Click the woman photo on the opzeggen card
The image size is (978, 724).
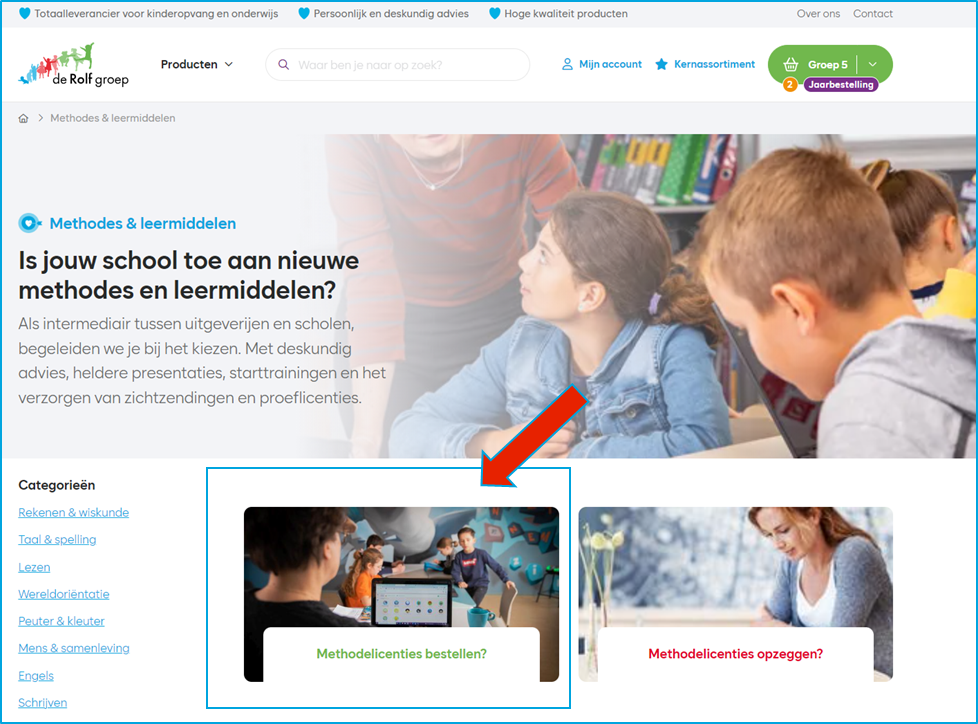pos(735,567)
